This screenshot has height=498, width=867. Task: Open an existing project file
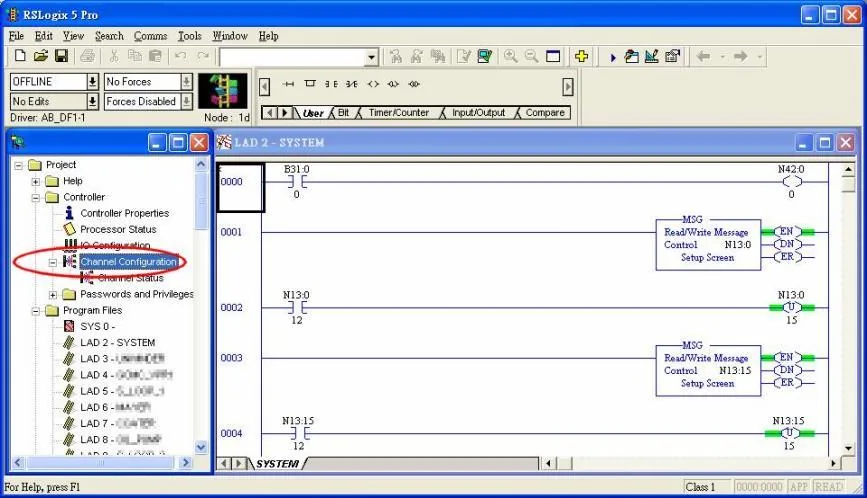(40, 56)
